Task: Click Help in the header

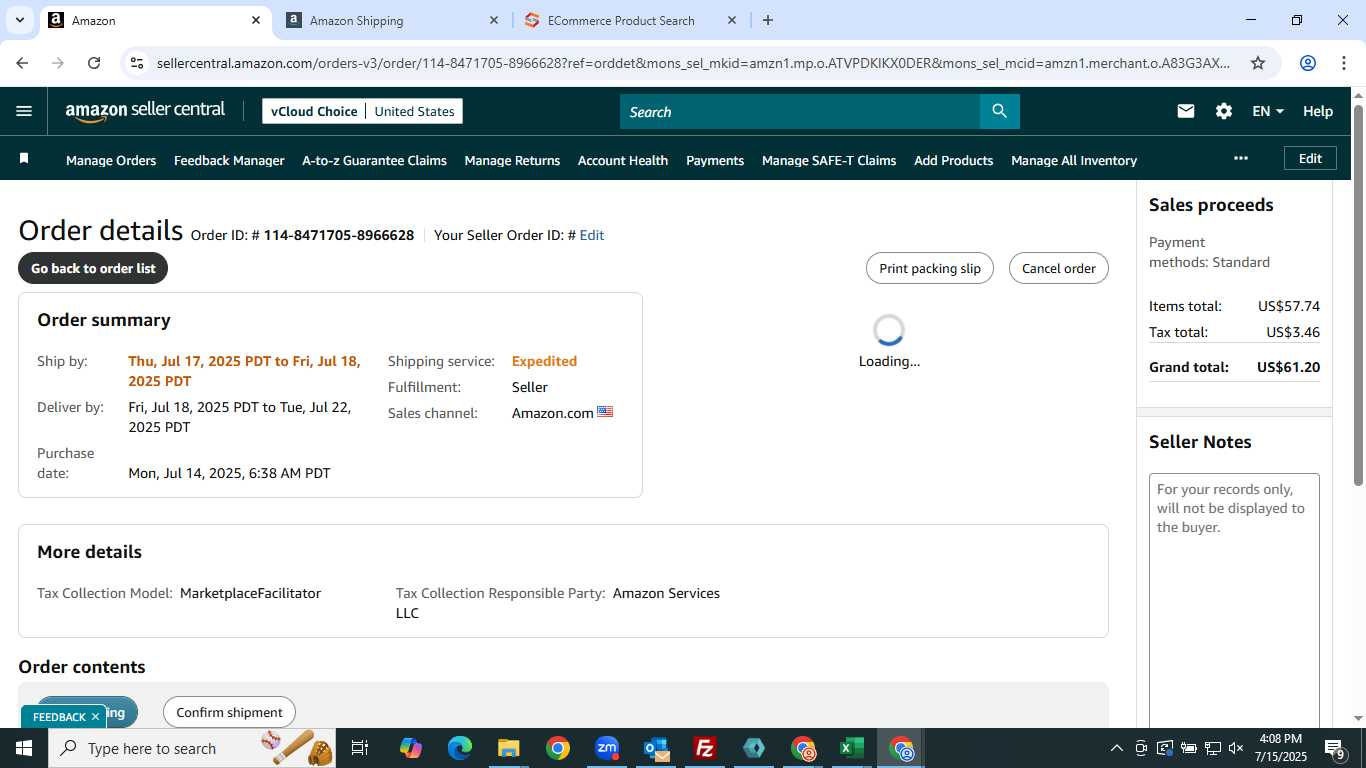Action: 1318,111
